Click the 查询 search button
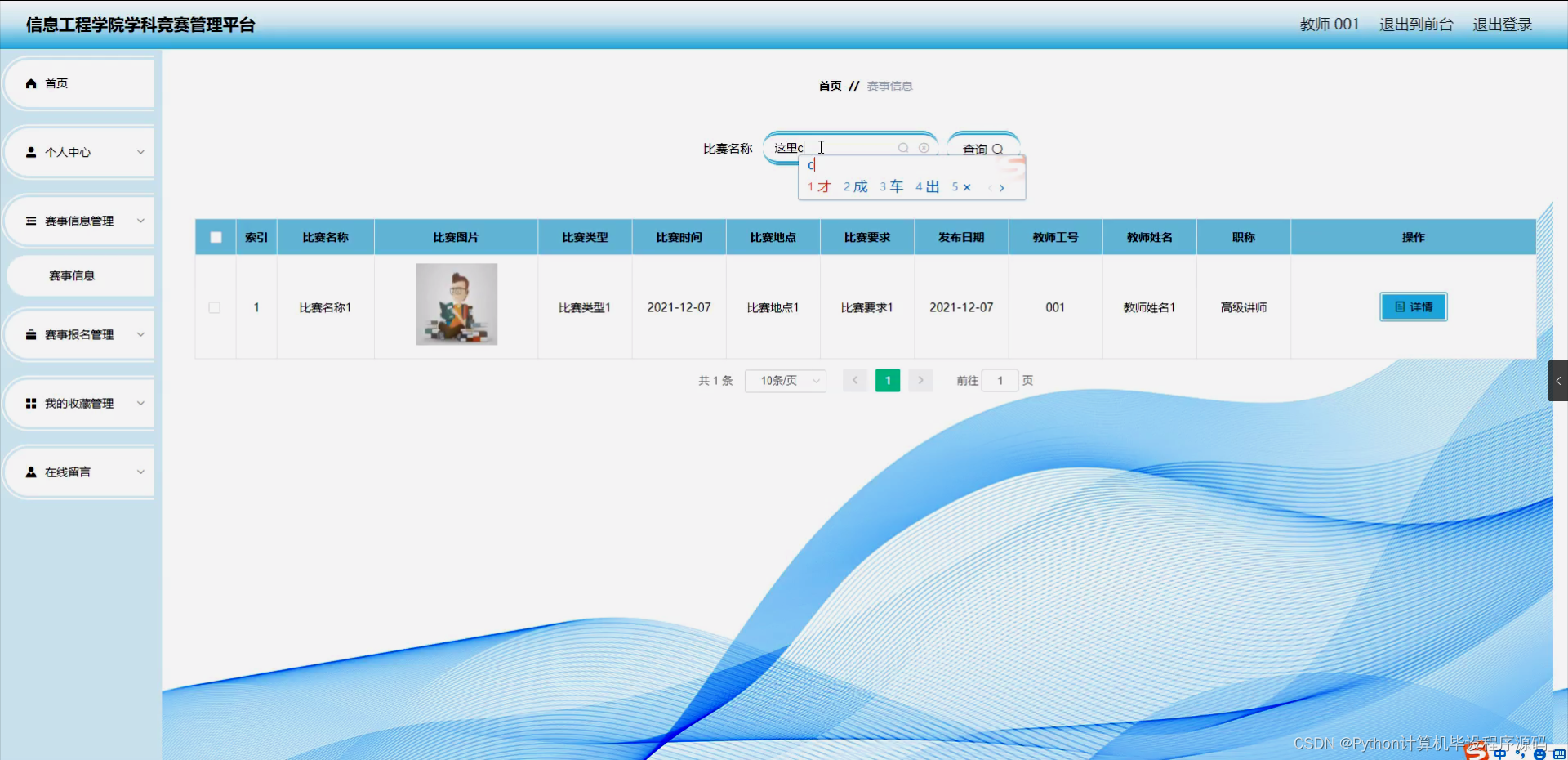 coord(982,149)
